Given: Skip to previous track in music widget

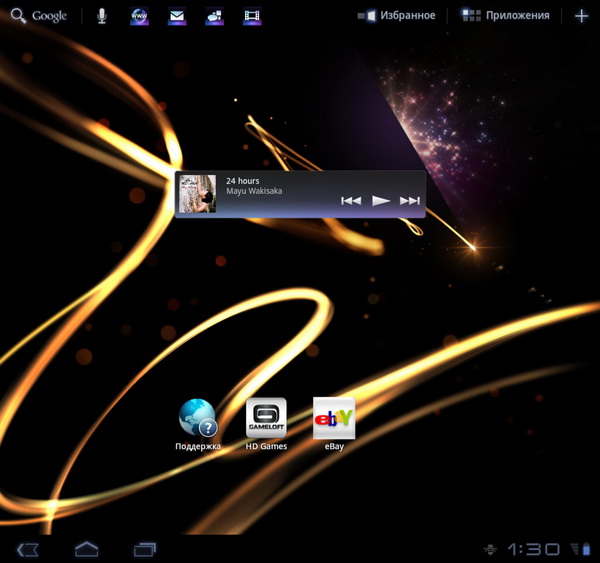Looking at the screenshot, I should point(351,201).
